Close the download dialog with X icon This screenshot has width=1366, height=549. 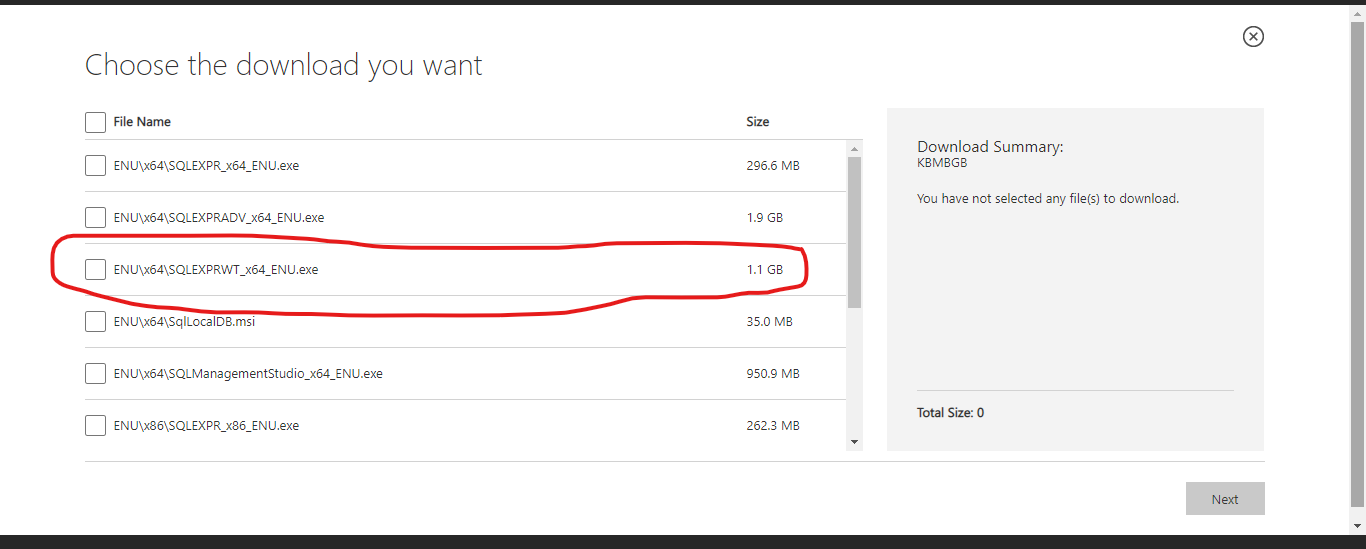tap(1253, 37)
